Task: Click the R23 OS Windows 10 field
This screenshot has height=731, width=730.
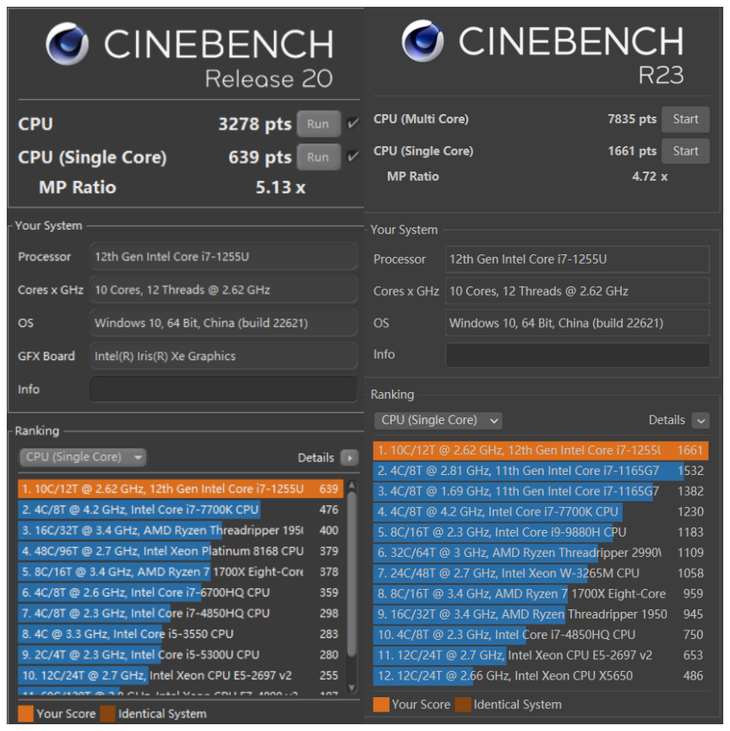Action: pos(578,323)
